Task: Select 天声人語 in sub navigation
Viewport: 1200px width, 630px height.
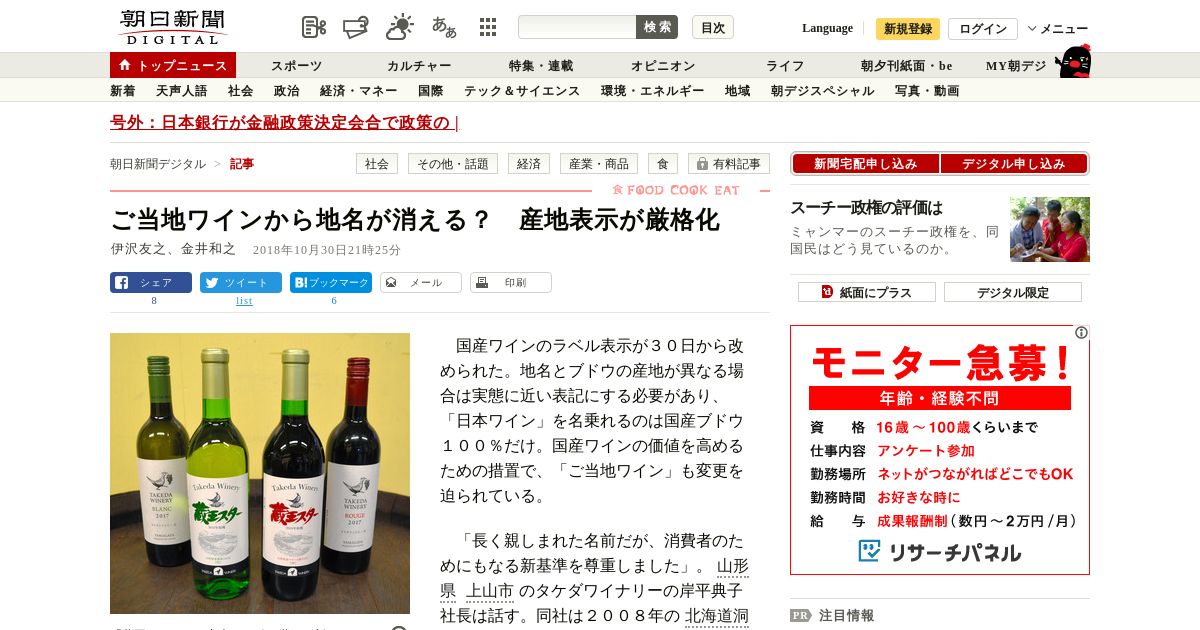Action: [x=182, y=91]
